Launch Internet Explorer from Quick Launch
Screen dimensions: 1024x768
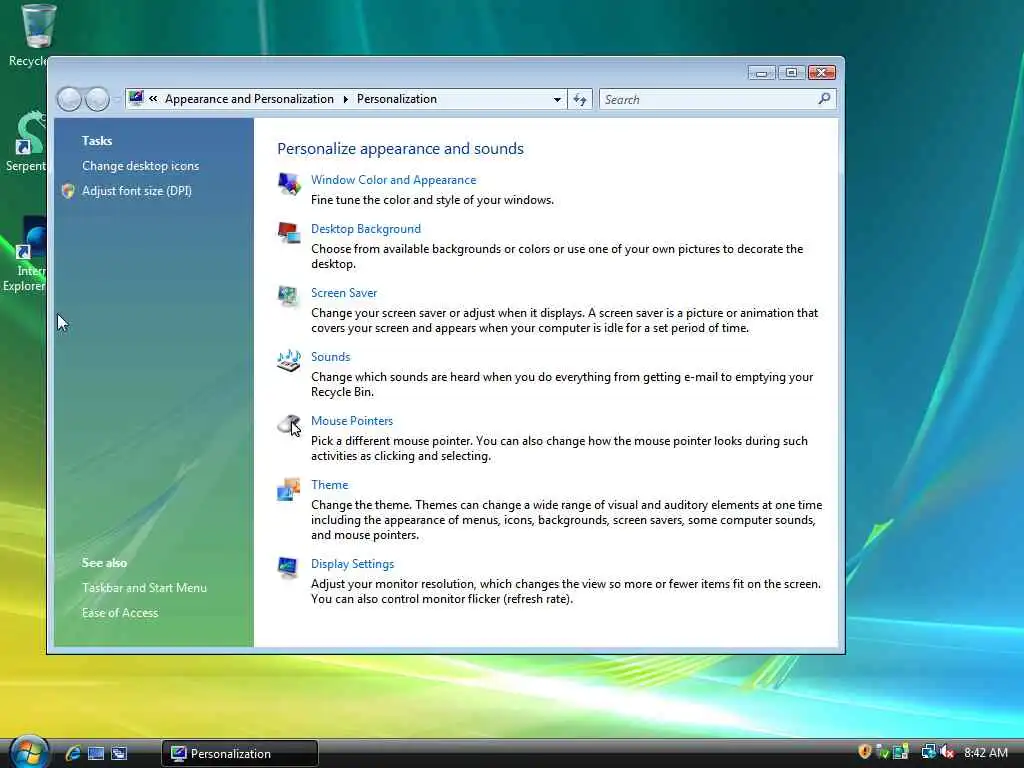tap(72, 753)
